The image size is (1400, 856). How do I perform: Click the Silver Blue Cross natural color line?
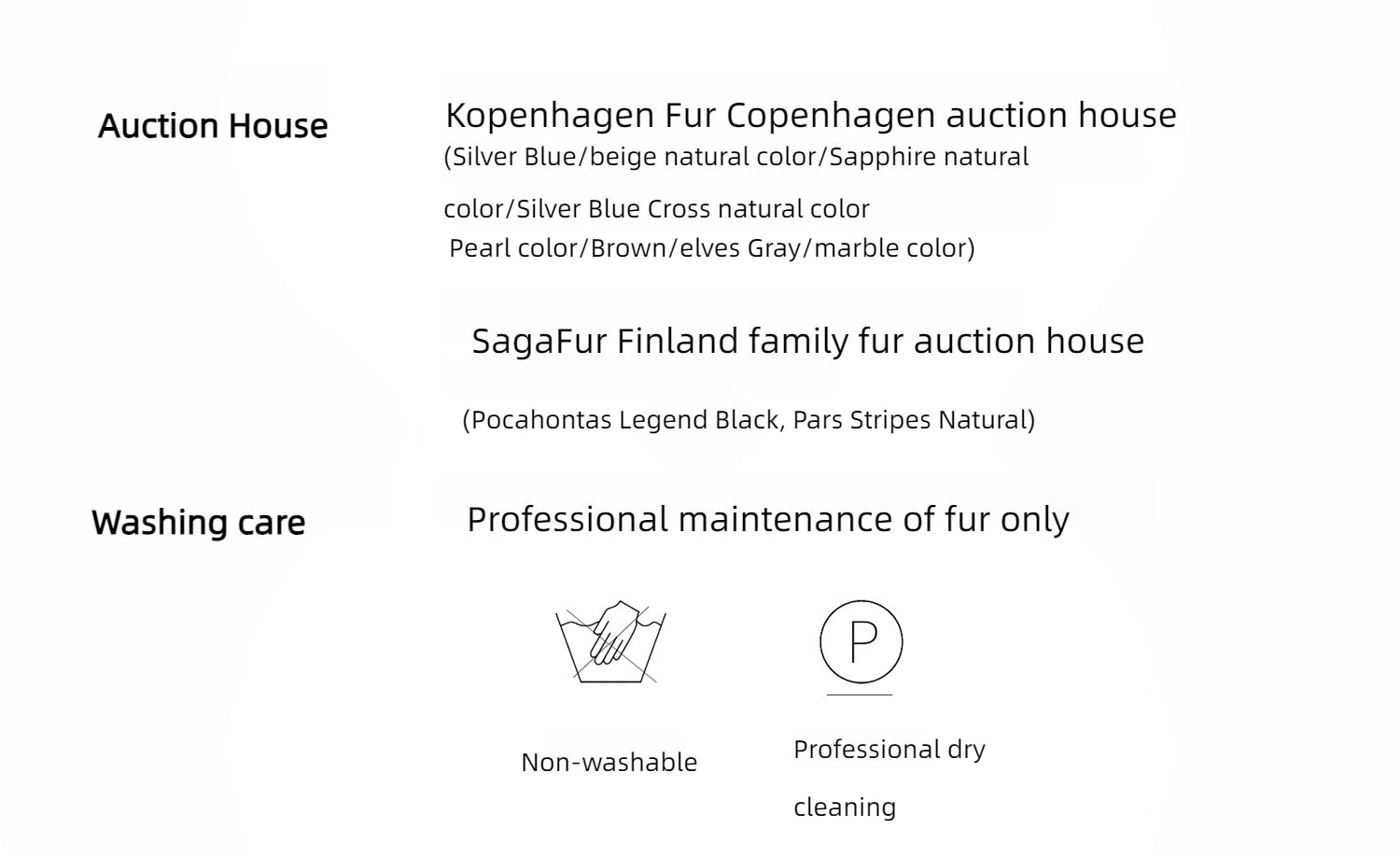tap(693, 209)
